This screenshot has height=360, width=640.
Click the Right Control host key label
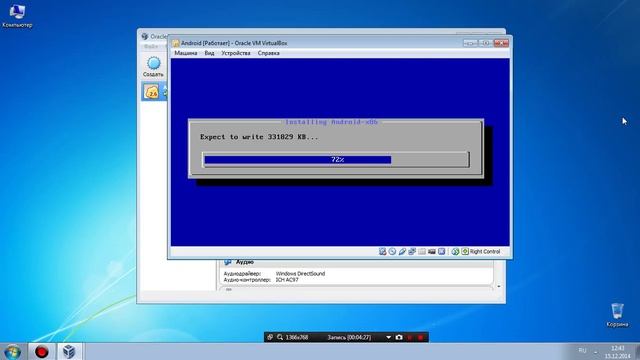tap(485, 251)
